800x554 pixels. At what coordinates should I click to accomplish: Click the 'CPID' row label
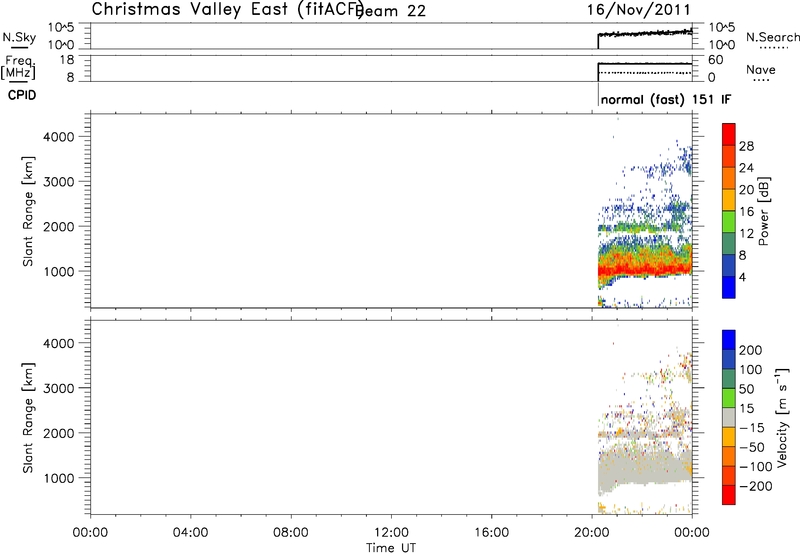(22, 95)
